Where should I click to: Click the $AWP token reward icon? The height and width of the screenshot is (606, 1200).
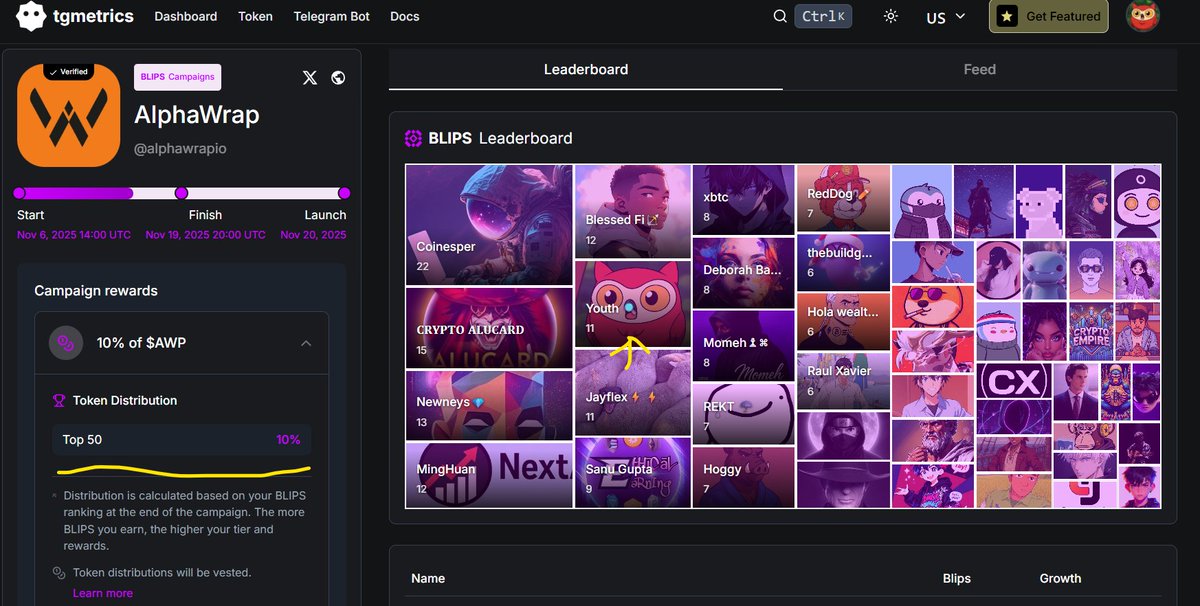coord(67,343)
